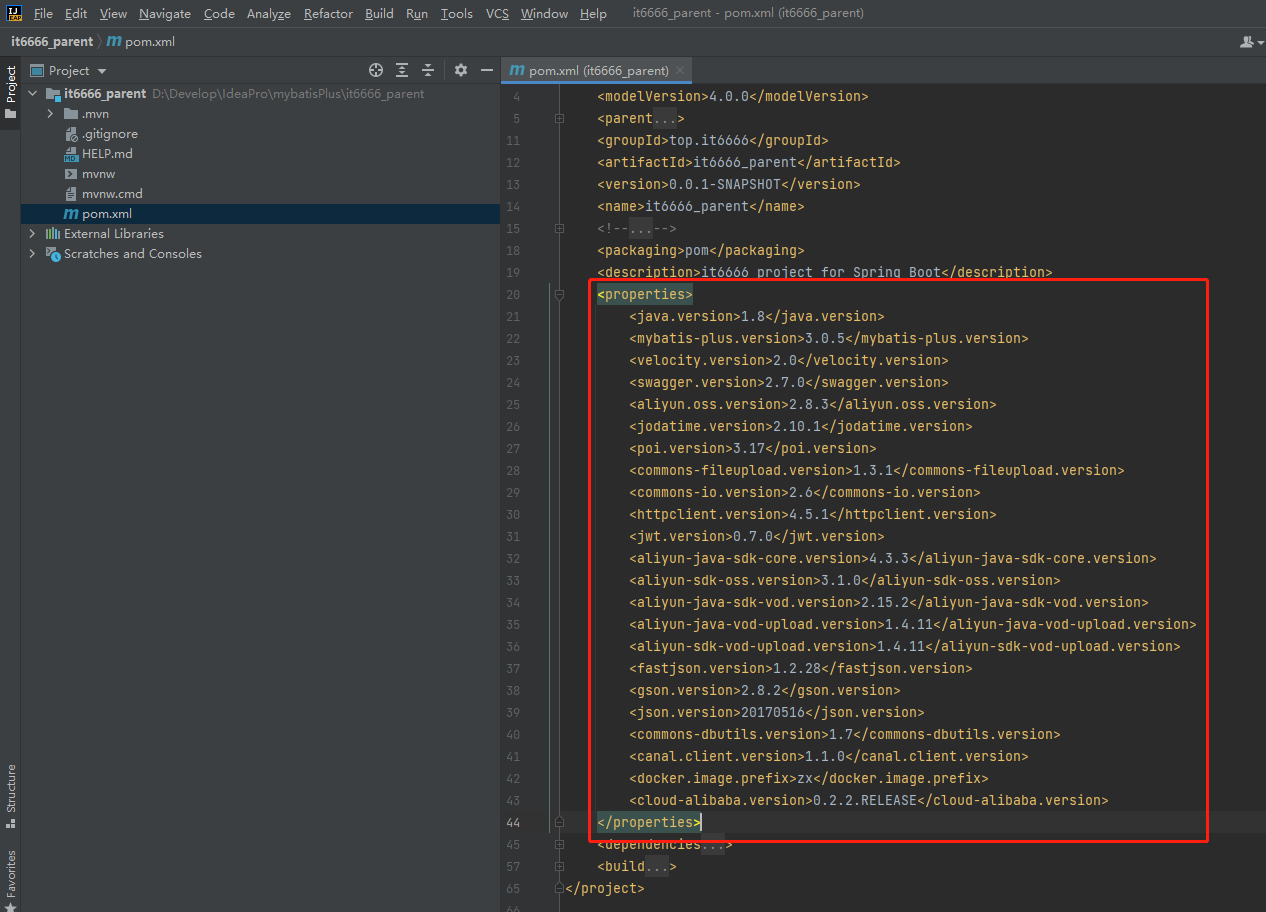This screenshot has width=1266, height=912.
Task: Expand Scratches and Consoles node
Action: coord(33,254)
